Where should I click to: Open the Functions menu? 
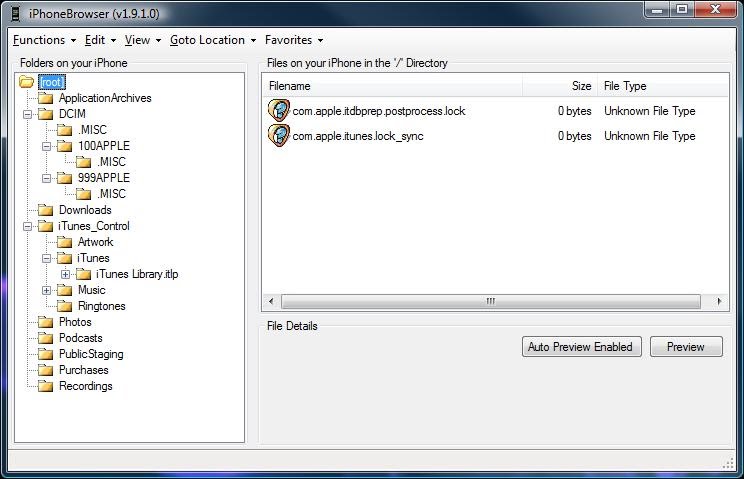[44, 40]
